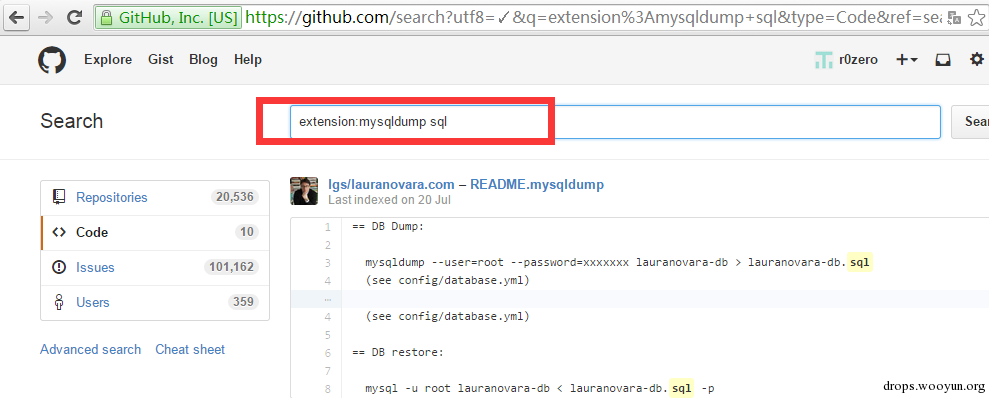This screenshot has width=989, height=398.
Task: Click the Users person icon
Action: (x=59, y=302)
